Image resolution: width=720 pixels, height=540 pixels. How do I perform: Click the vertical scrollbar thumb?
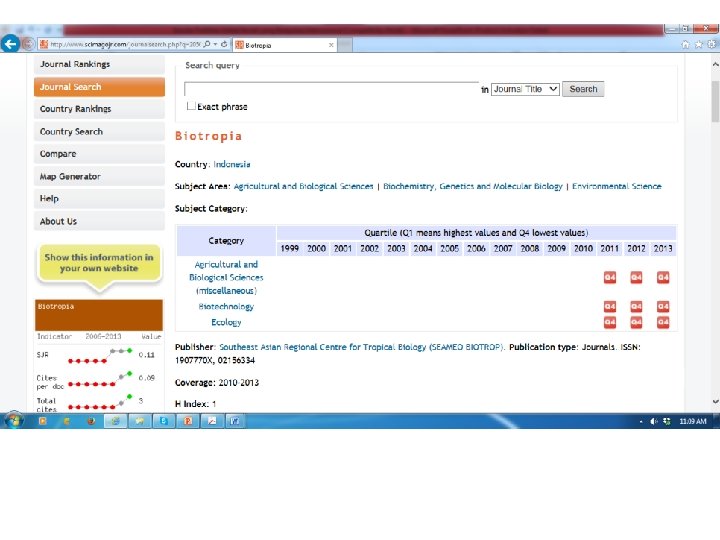[715, 101]
